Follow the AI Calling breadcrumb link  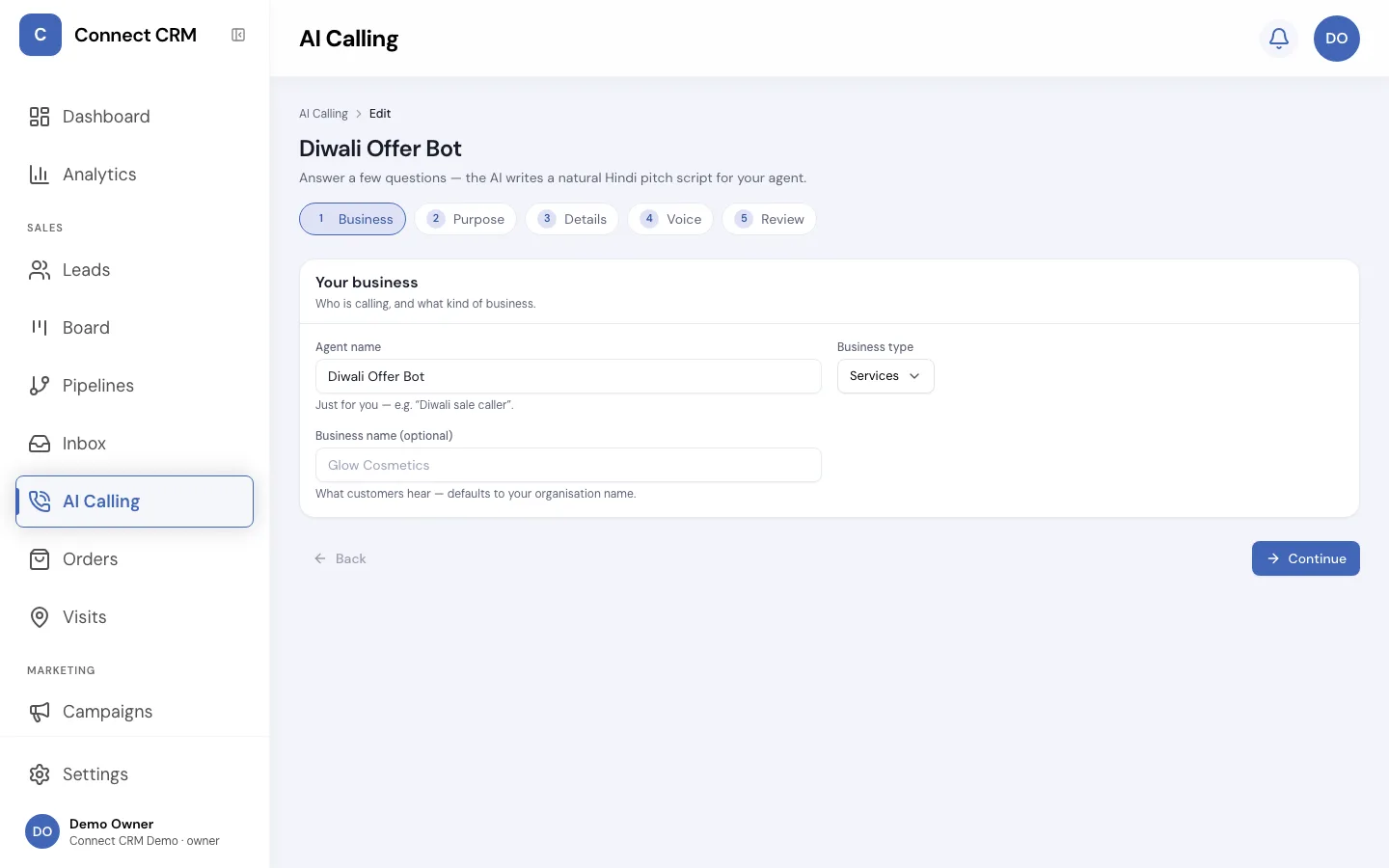click(323, 114)
